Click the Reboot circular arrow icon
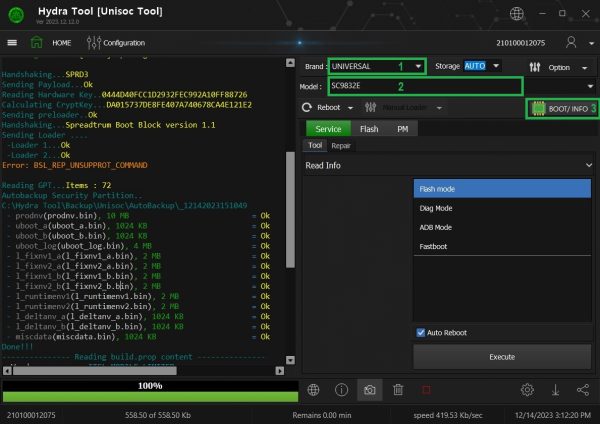The width and height of the screenshot is (600, 424). pyautogui.click(x=307, y=108)
